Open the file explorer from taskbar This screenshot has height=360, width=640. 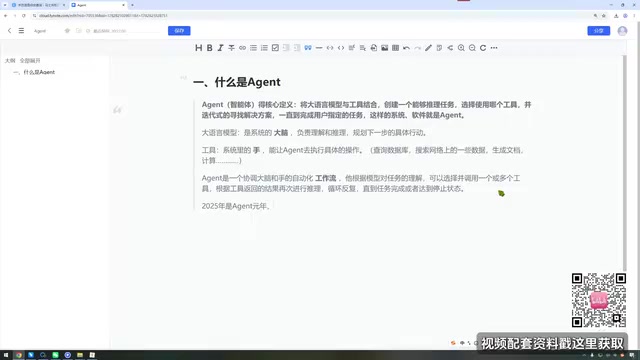click(80, 355)
